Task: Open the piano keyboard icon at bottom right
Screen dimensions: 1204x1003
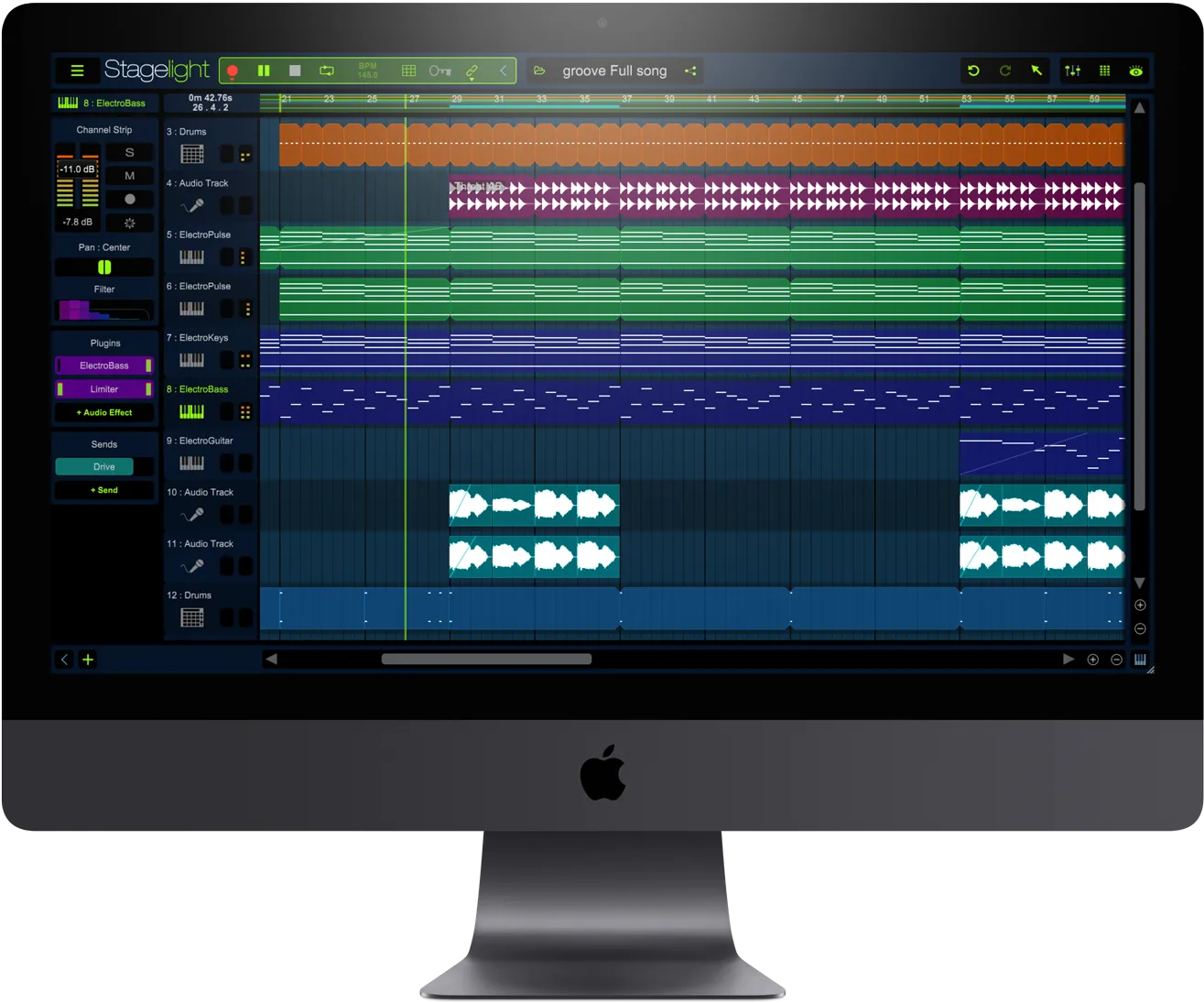Action: (x=1140, y=660)
